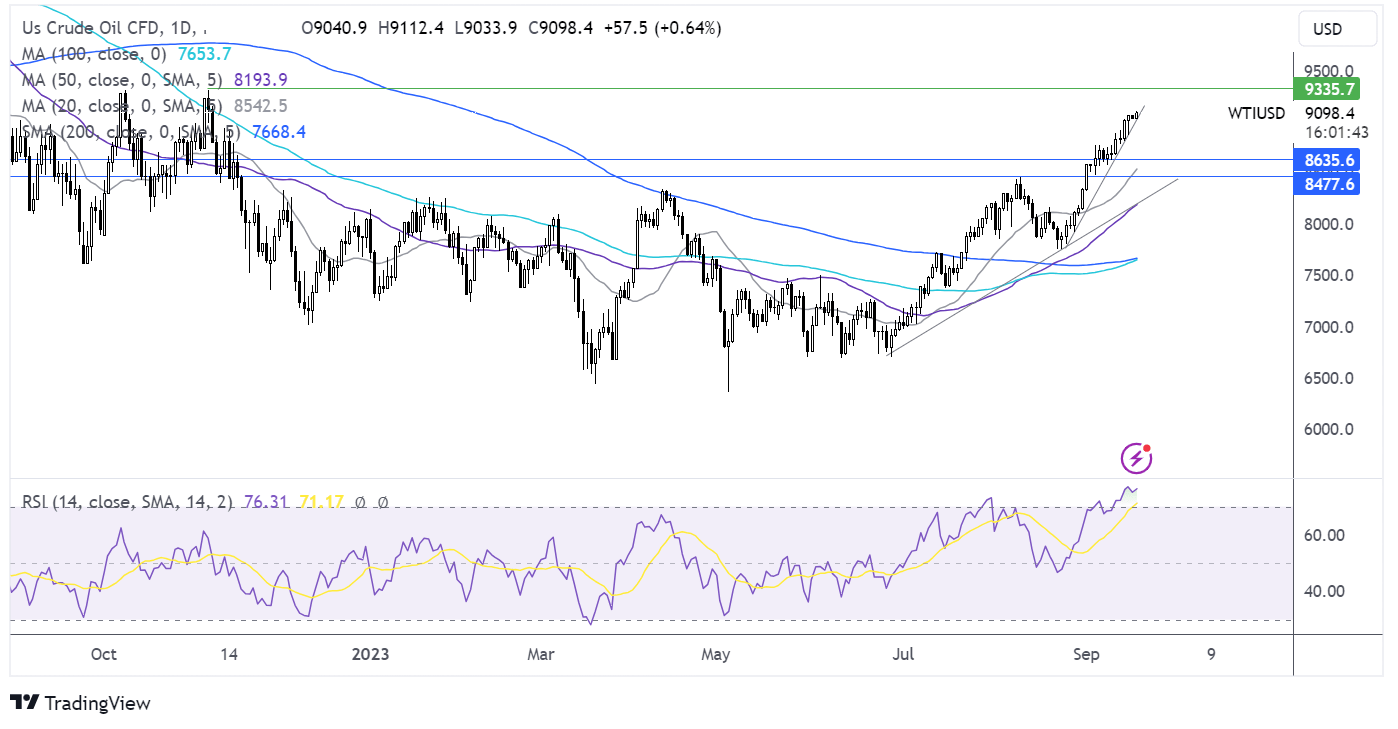Click the 14 label on time axis

click(229, 655)
